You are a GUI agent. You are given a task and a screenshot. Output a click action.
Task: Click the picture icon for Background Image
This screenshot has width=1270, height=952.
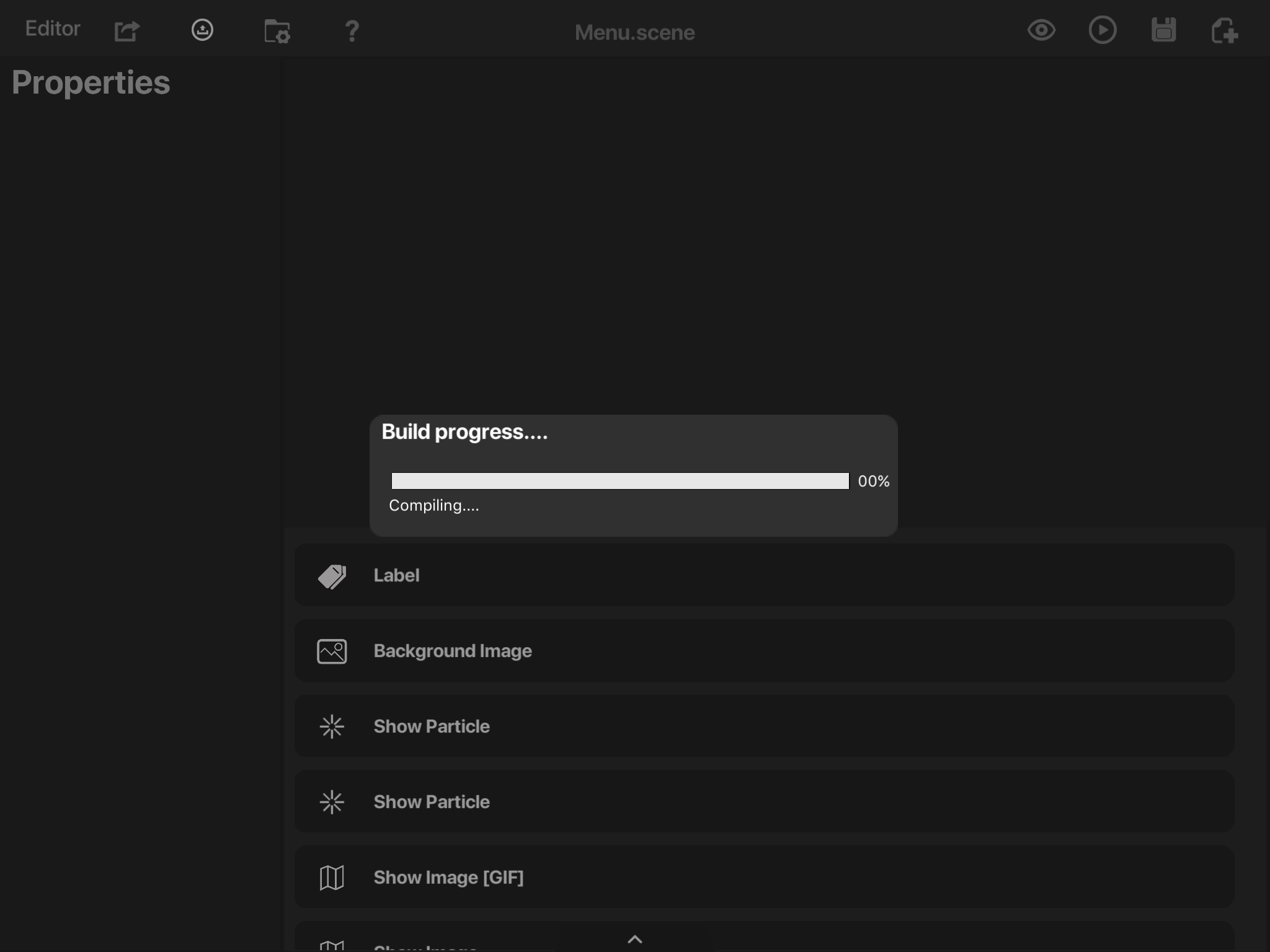point(332,651)
